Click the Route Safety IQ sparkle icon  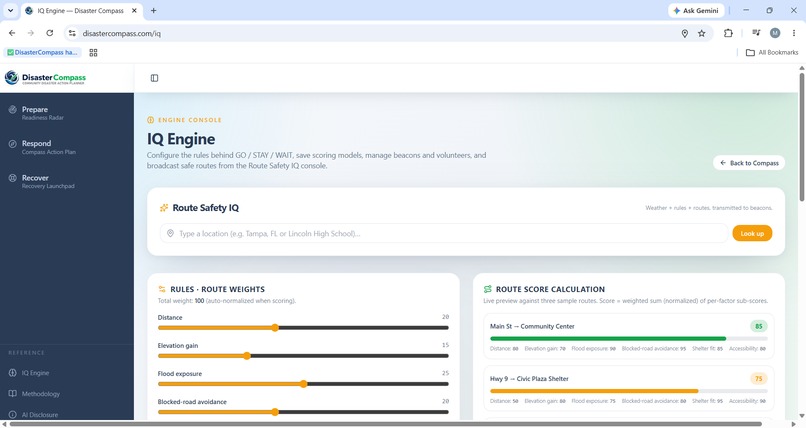click(x=164, y=208)
